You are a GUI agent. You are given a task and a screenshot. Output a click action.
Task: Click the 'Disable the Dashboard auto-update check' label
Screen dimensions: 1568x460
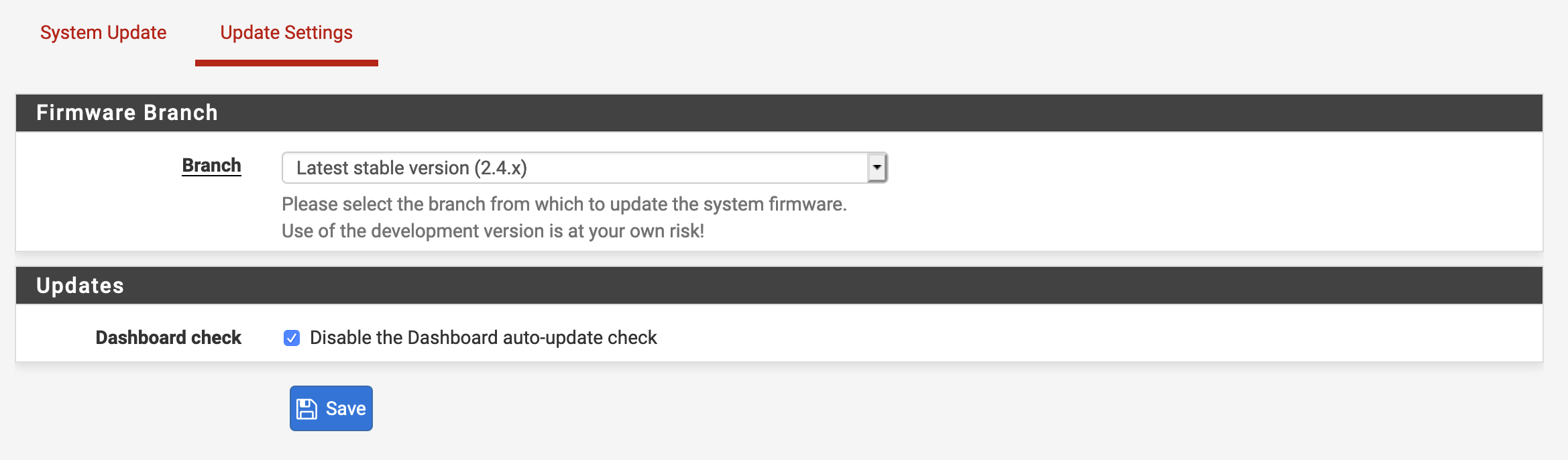pyautogui.click(x=483, y=338)
